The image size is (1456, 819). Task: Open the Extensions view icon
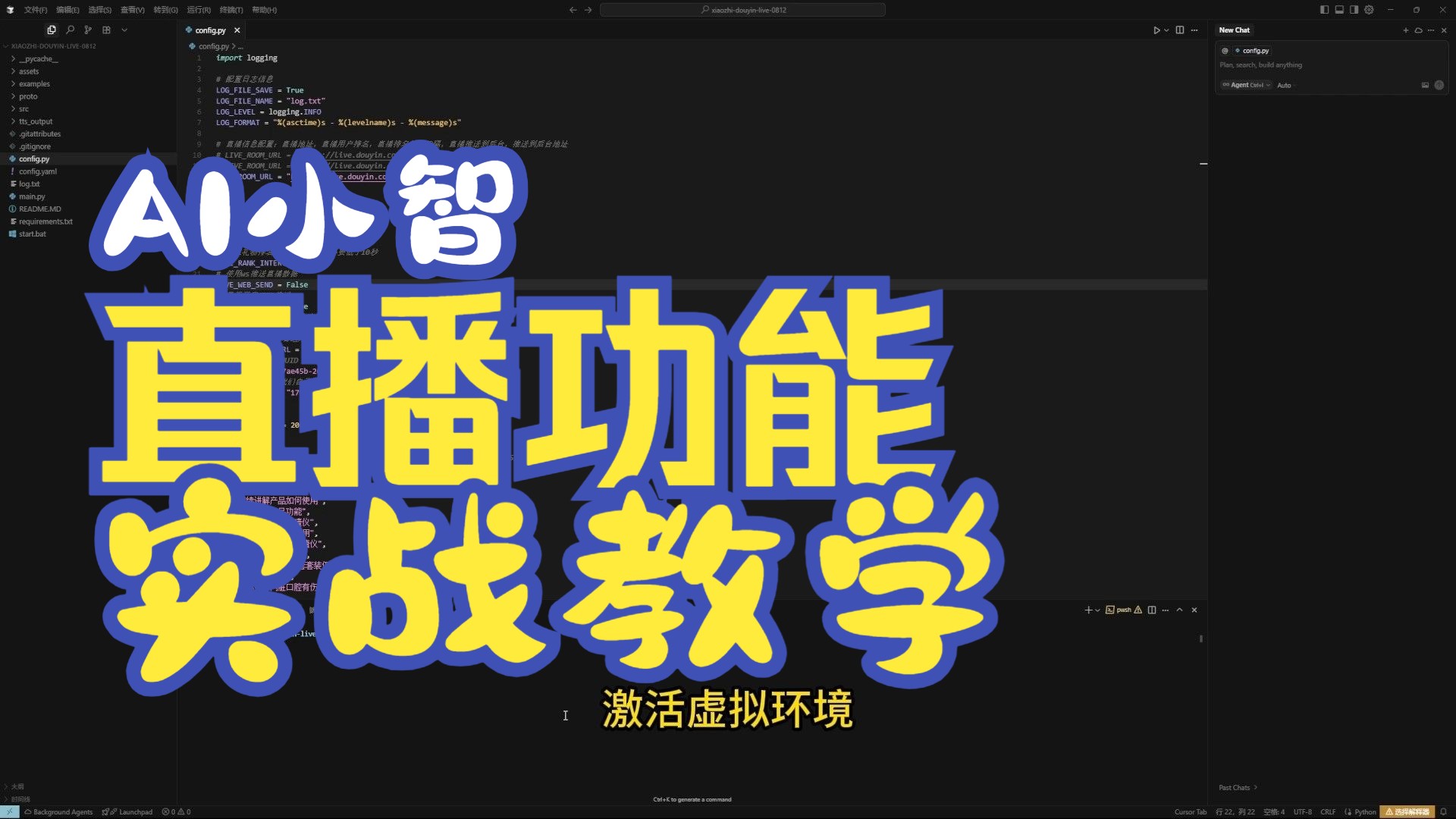click(x=106, y=30)
